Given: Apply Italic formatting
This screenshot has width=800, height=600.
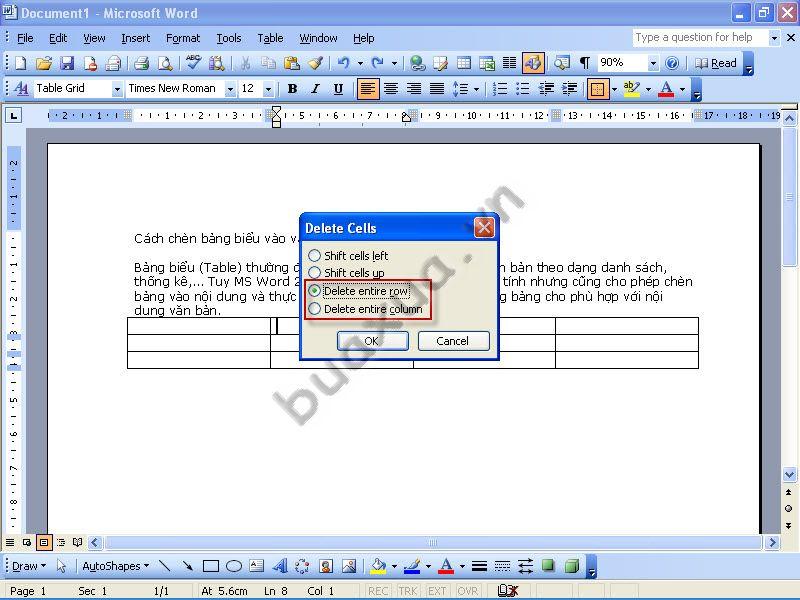Looking at the screenshot, I should click(x=315, y=89).
